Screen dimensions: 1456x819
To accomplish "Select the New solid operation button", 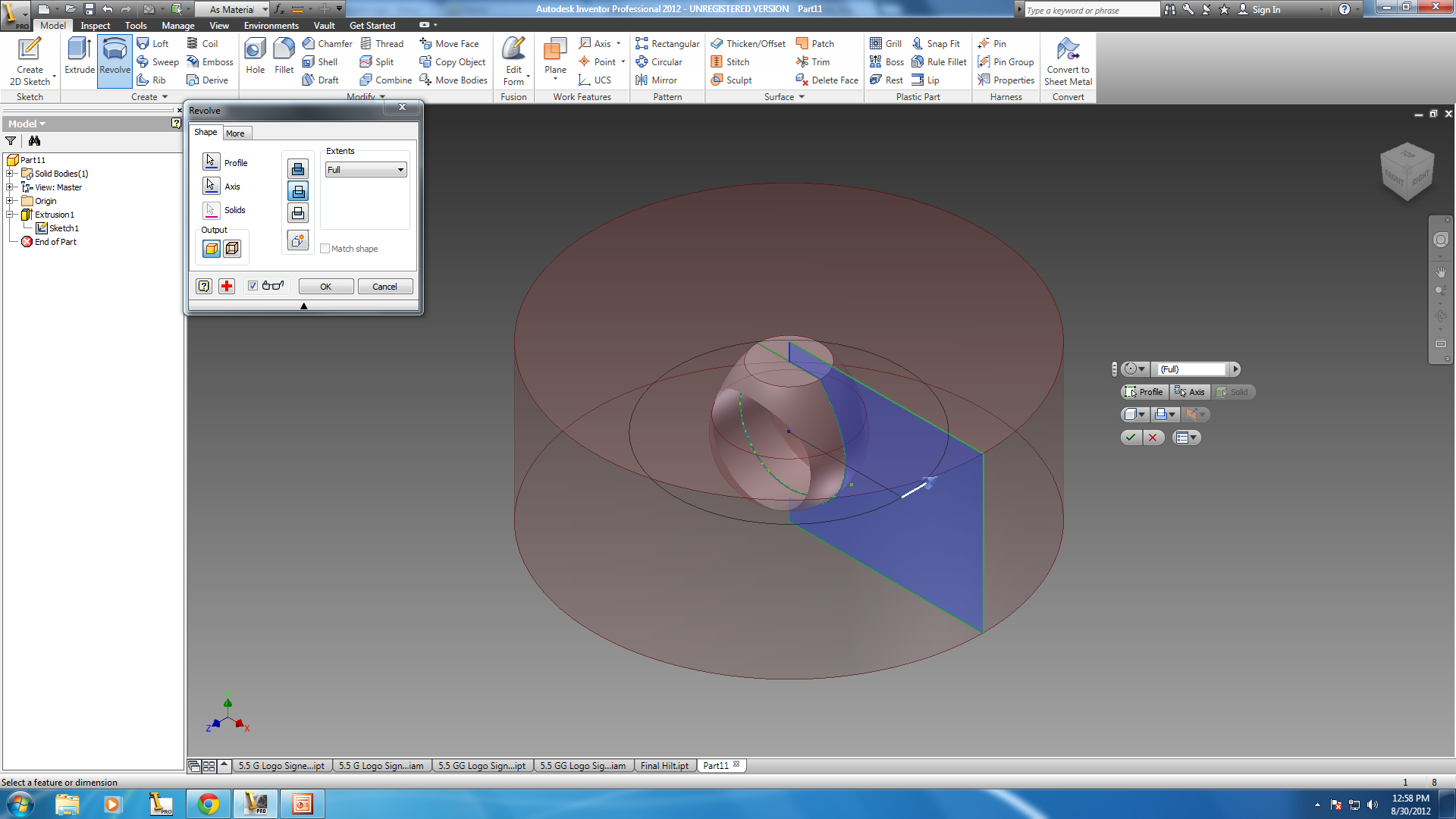I will pos(298,240).
